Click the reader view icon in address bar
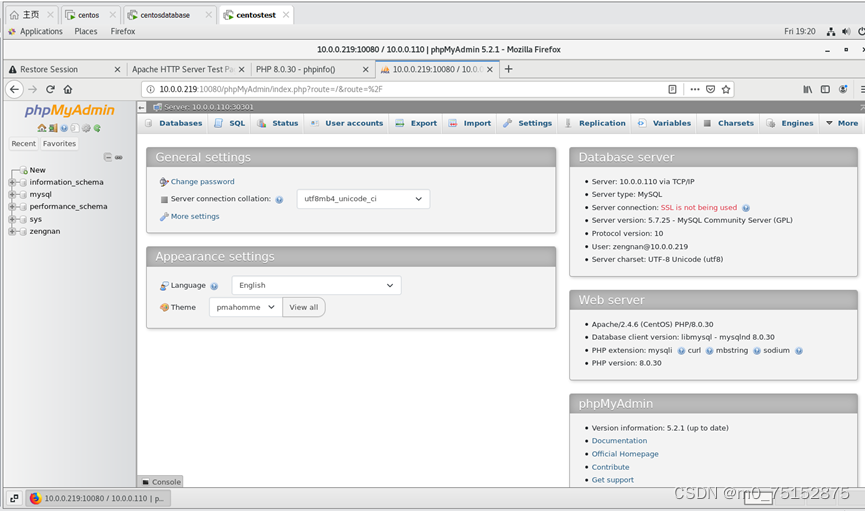The height and width of the screenshot is (511, 865). (x=672, y=89)
